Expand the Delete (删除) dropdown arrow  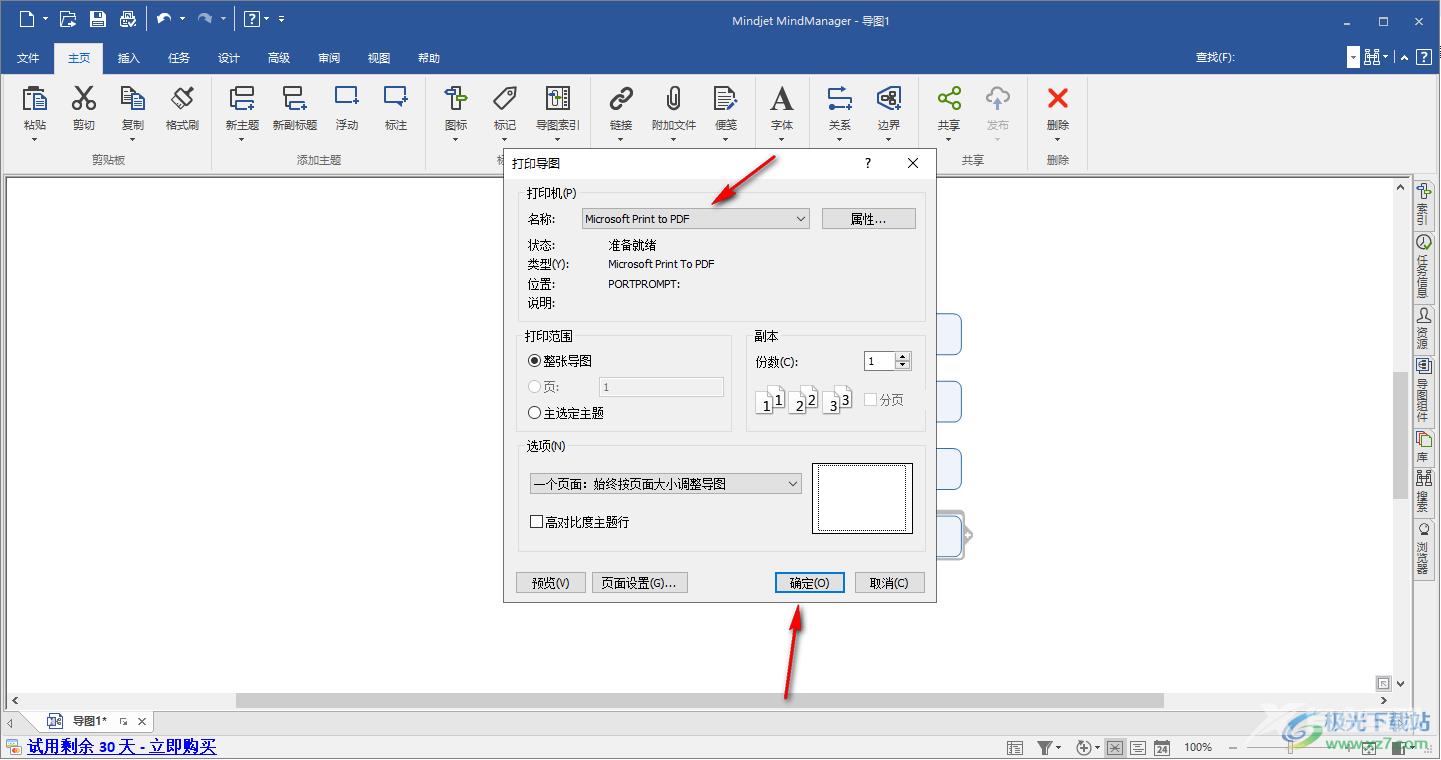(x=1058, y=140)
